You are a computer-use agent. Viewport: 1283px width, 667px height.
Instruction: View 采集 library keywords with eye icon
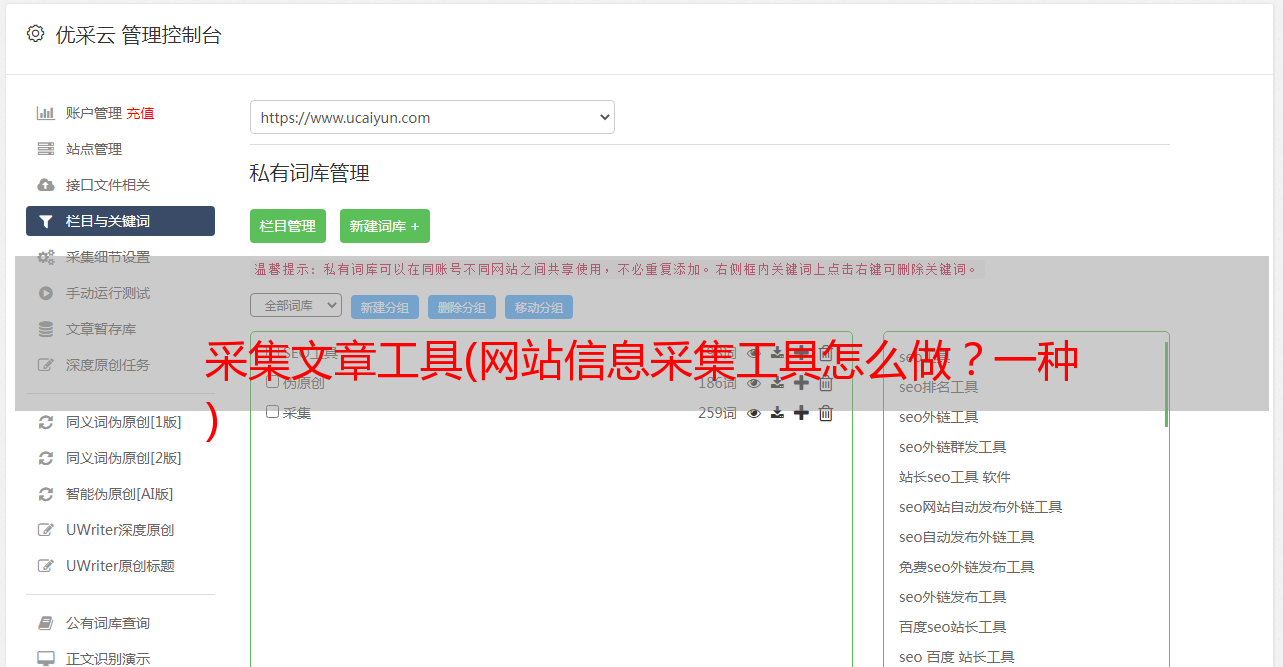point(754,413)
